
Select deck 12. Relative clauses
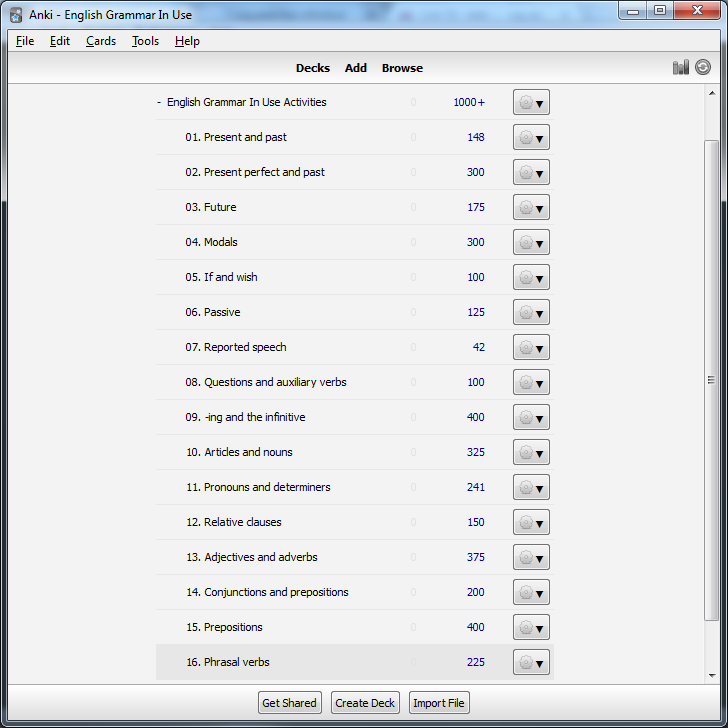(x=234, y=522)
